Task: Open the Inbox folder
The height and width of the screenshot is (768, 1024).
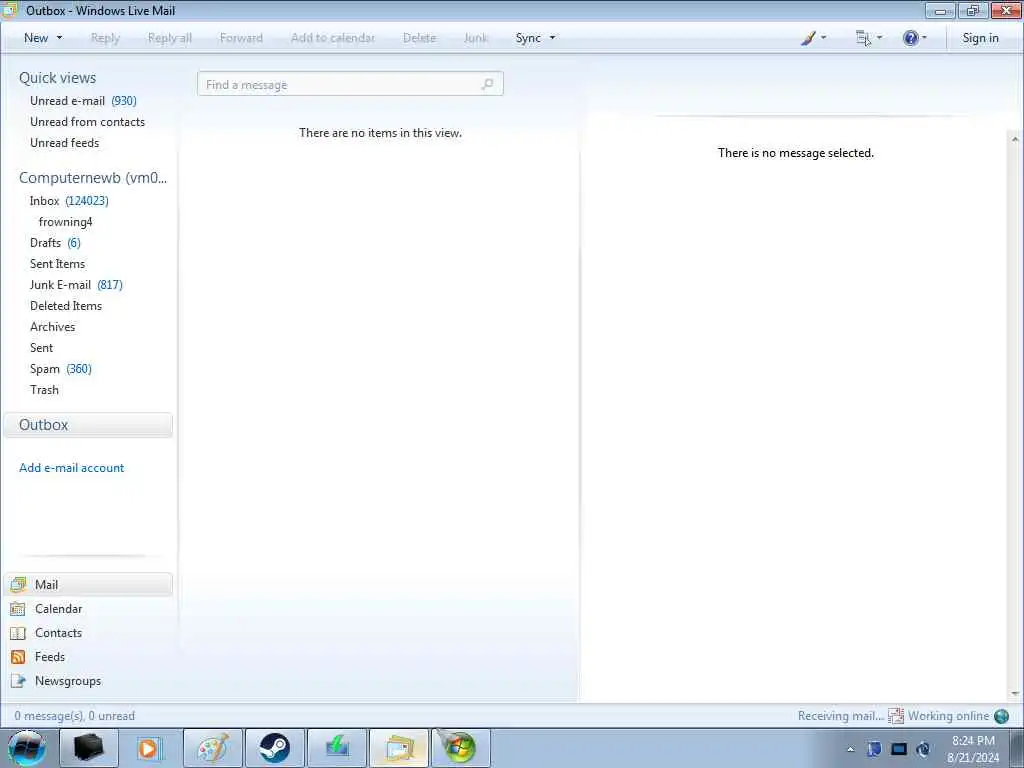Action: click(69, 200)
